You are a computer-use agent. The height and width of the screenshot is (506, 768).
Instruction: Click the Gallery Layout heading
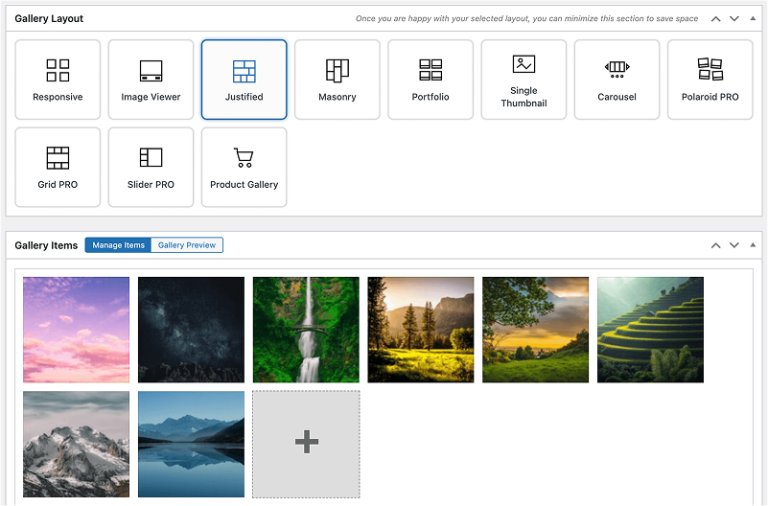49,19
